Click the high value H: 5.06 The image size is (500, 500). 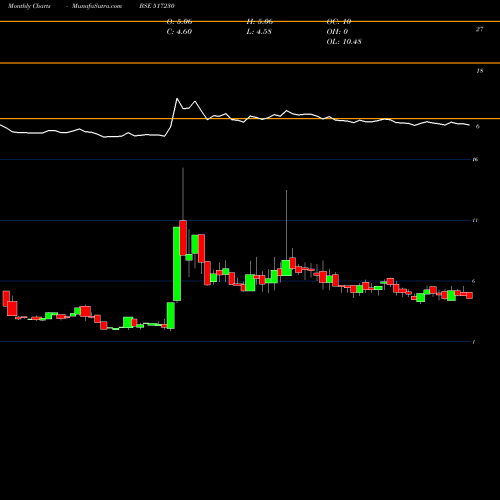pos(260,22)
